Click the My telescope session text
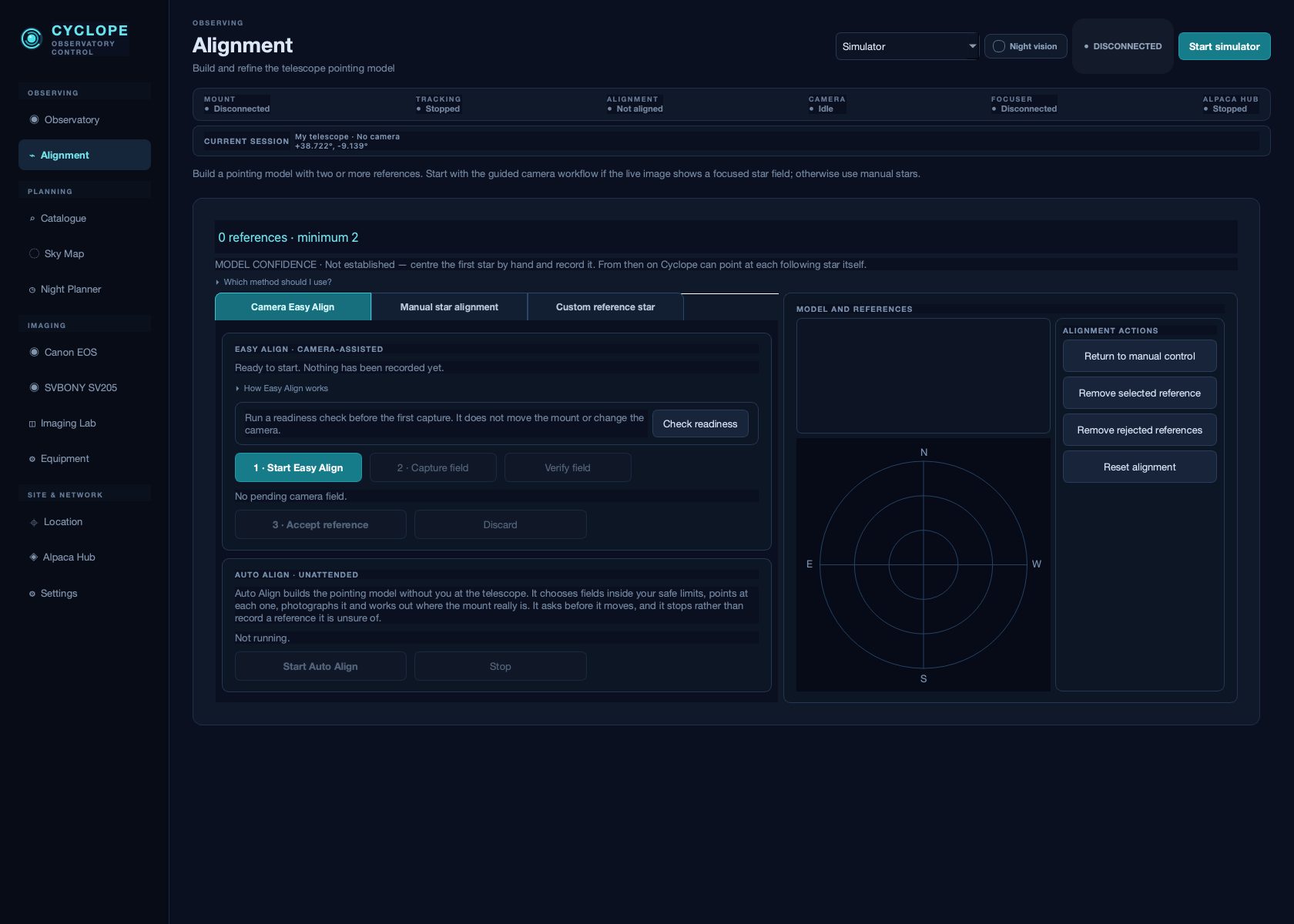Image resolution: width=1294 pixels, height=924 pixels. (x=347, y=141)
